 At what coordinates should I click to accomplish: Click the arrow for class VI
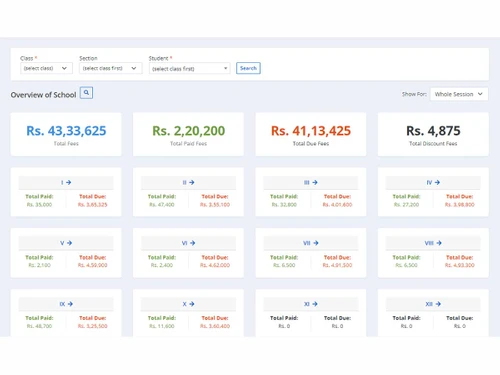(192, 243)
